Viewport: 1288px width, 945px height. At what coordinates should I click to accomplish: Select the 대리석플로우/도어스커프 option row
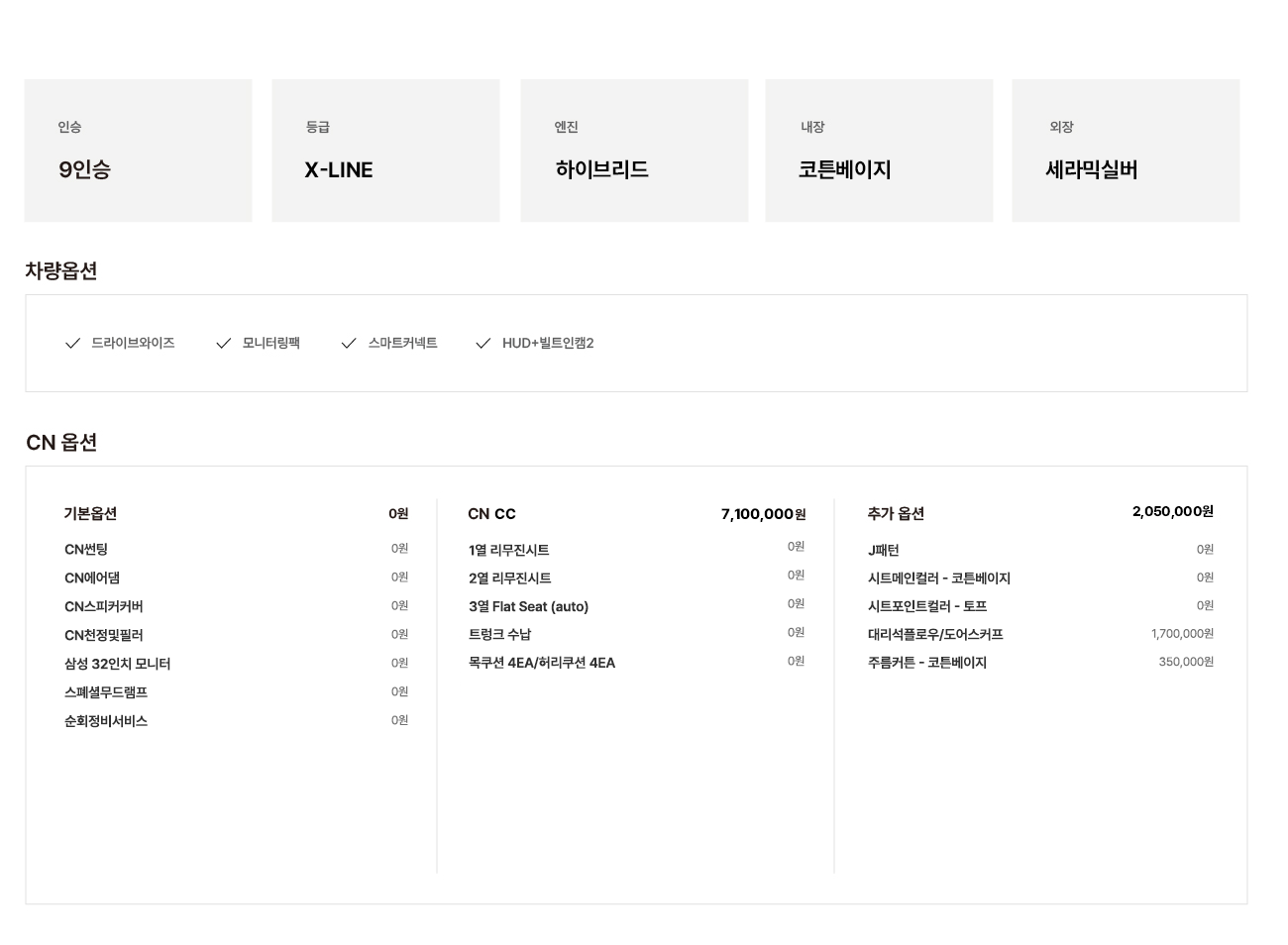1040,634
